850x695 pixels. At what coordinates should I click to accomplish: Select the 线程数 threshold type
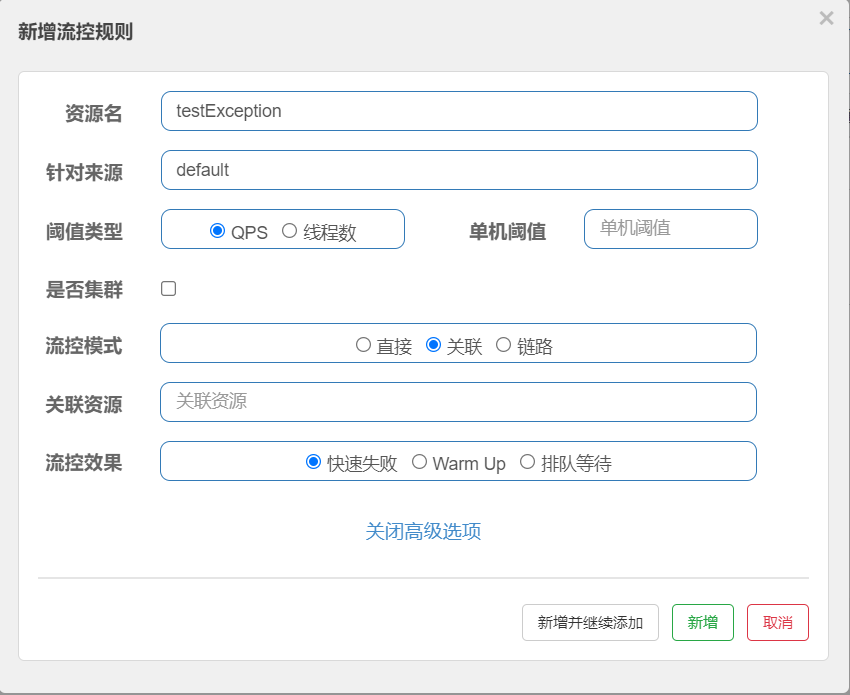point(290,231)
